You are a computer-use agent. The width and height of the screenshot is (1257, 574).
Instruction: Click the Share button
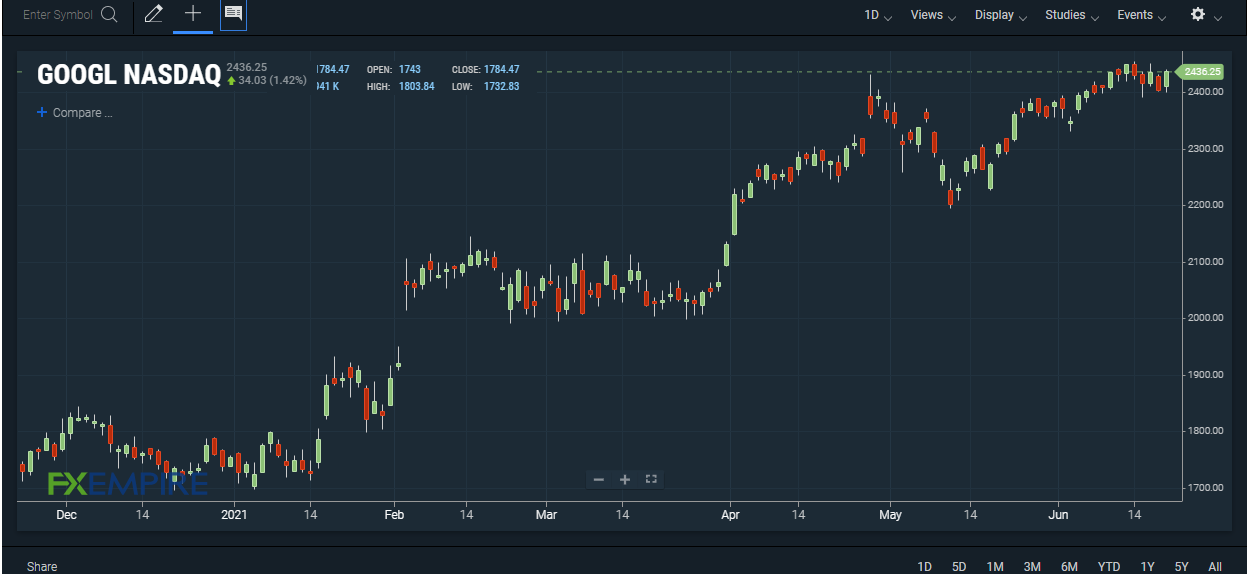click(42, 566)
